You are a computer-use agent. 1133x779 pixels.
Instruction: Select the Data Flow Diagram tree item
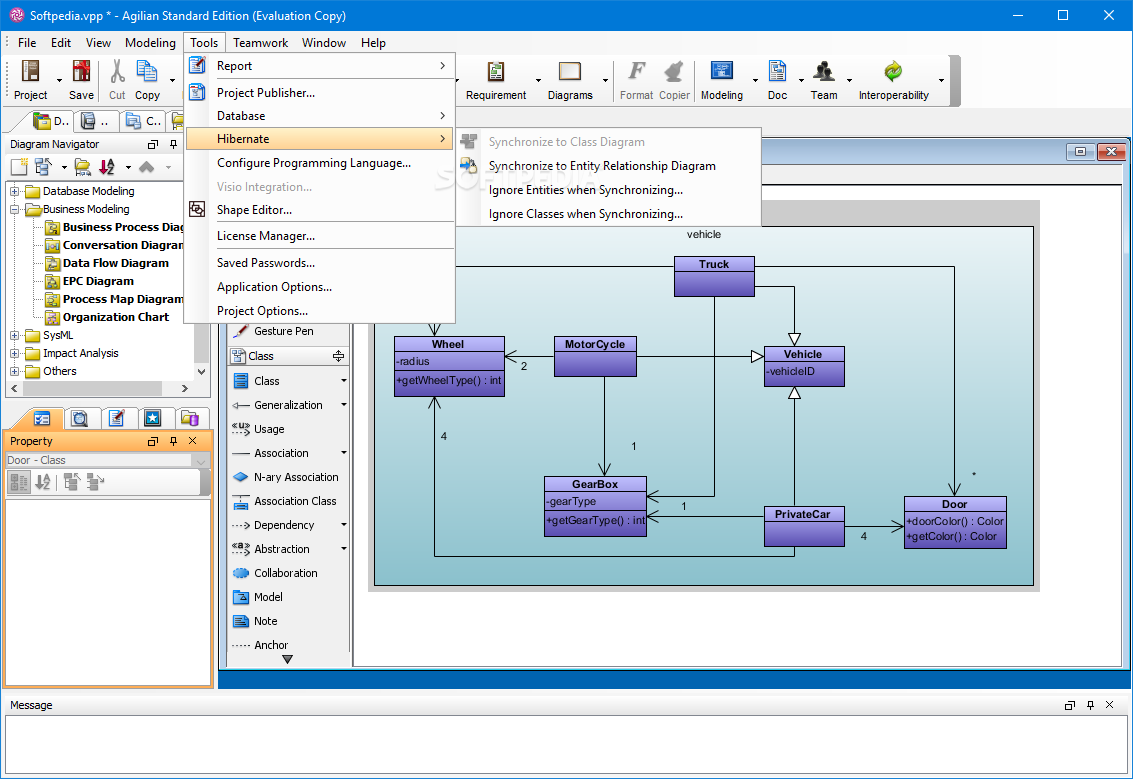[x=116, y=263]
